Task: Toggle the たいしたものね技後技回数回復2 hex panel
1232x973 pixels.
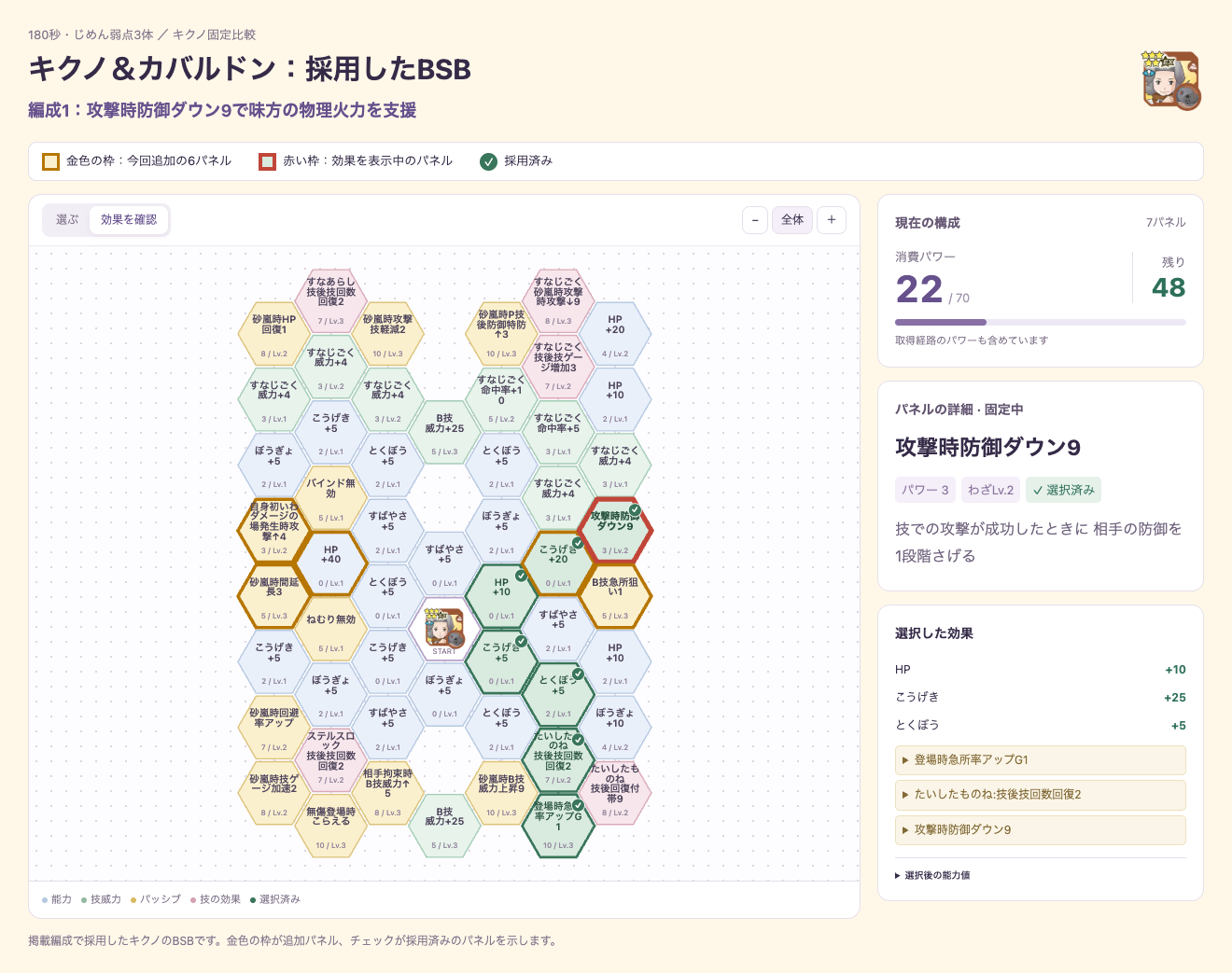Action: pyautogui.click(x=558, y=760)
